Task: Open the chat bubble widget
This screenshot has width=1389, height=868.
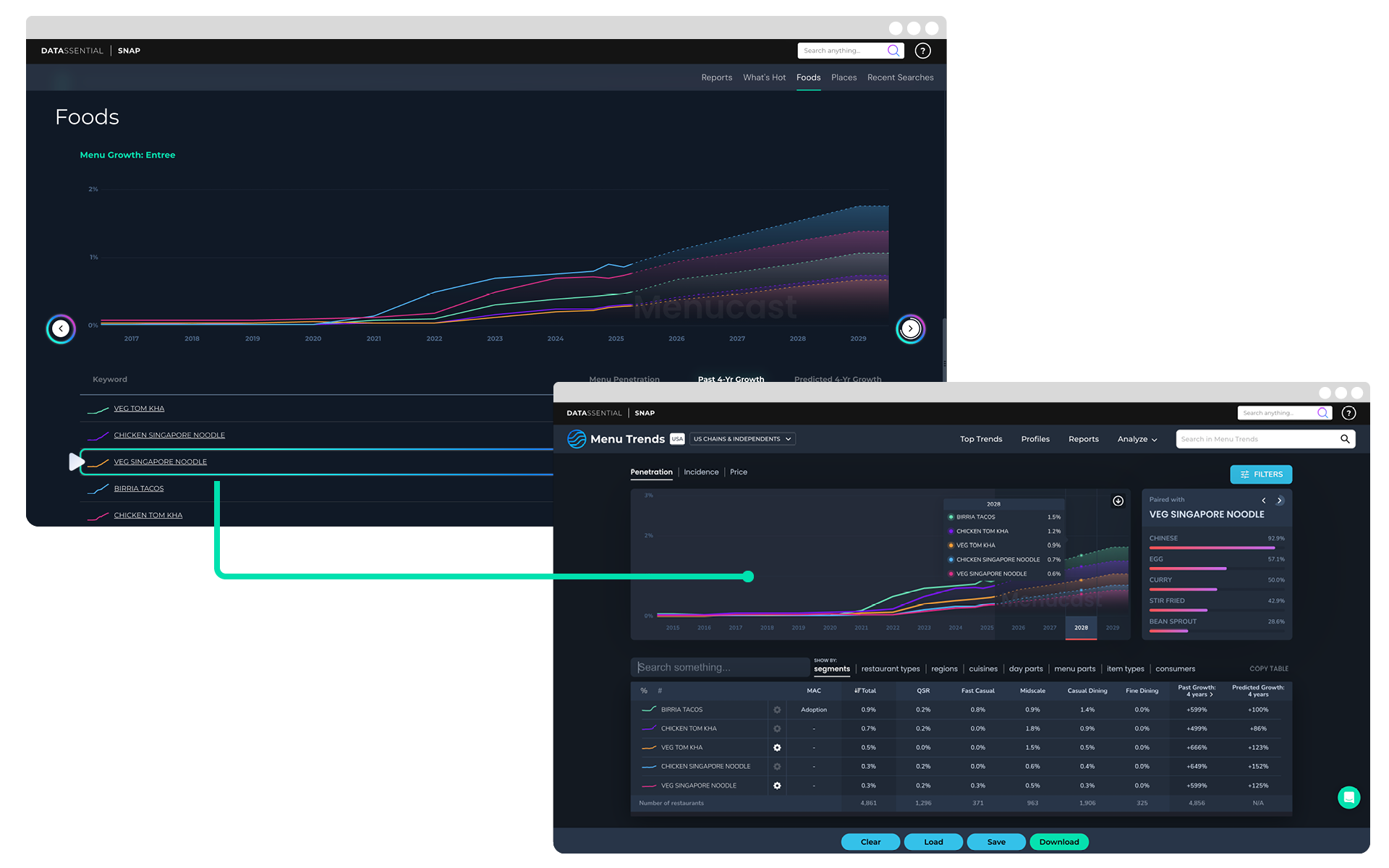Action: tap(1348, 797)
